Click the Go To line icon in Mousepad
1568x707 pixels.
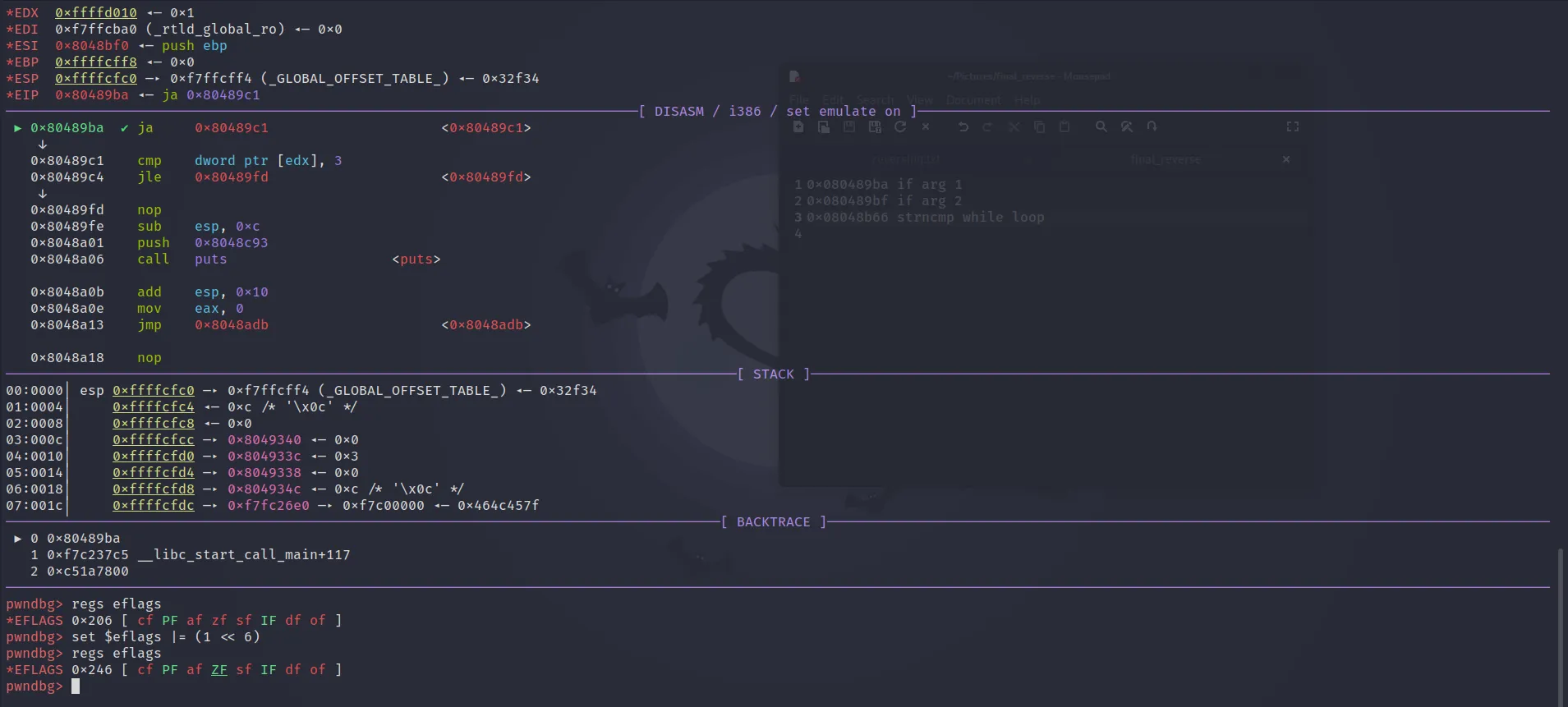tap(1152, 126)
